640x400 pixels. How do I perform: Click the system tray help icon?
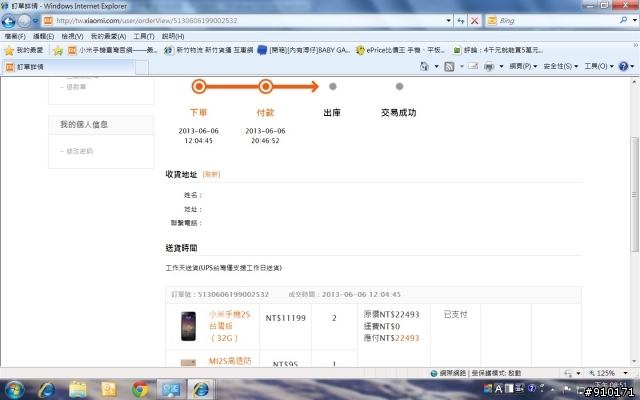(531, 388)
